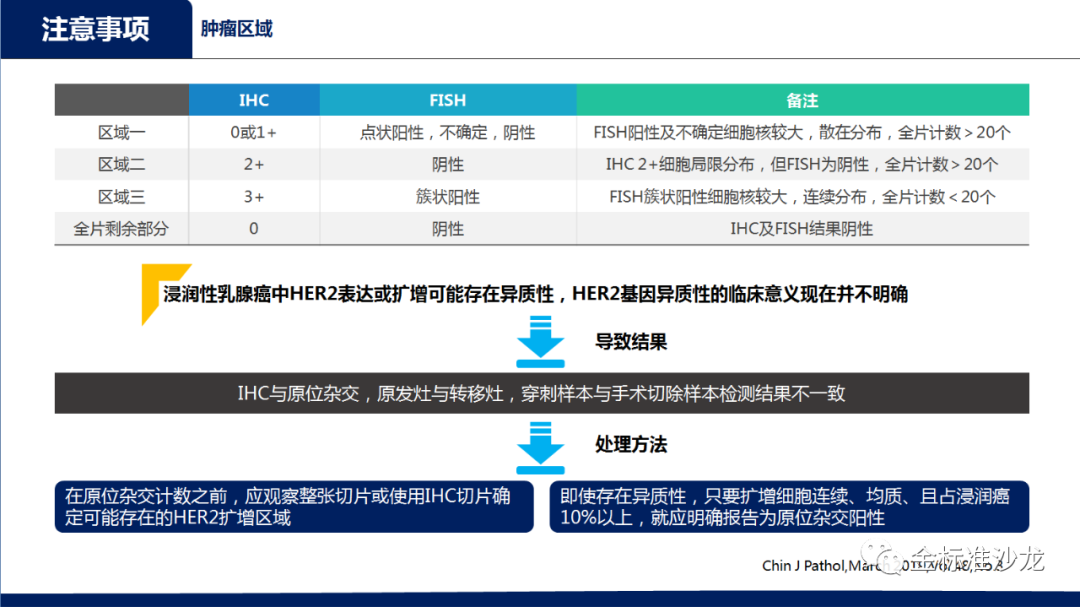Click the 簇状阳性 cell
This screenshot has width=1080, height=607.
pos(448,197)
